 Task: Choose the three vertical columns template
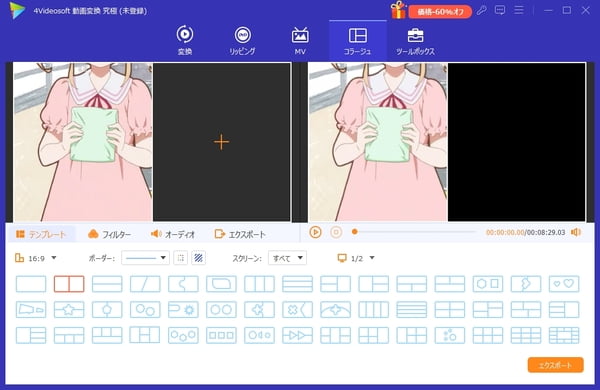pos(259,284)
